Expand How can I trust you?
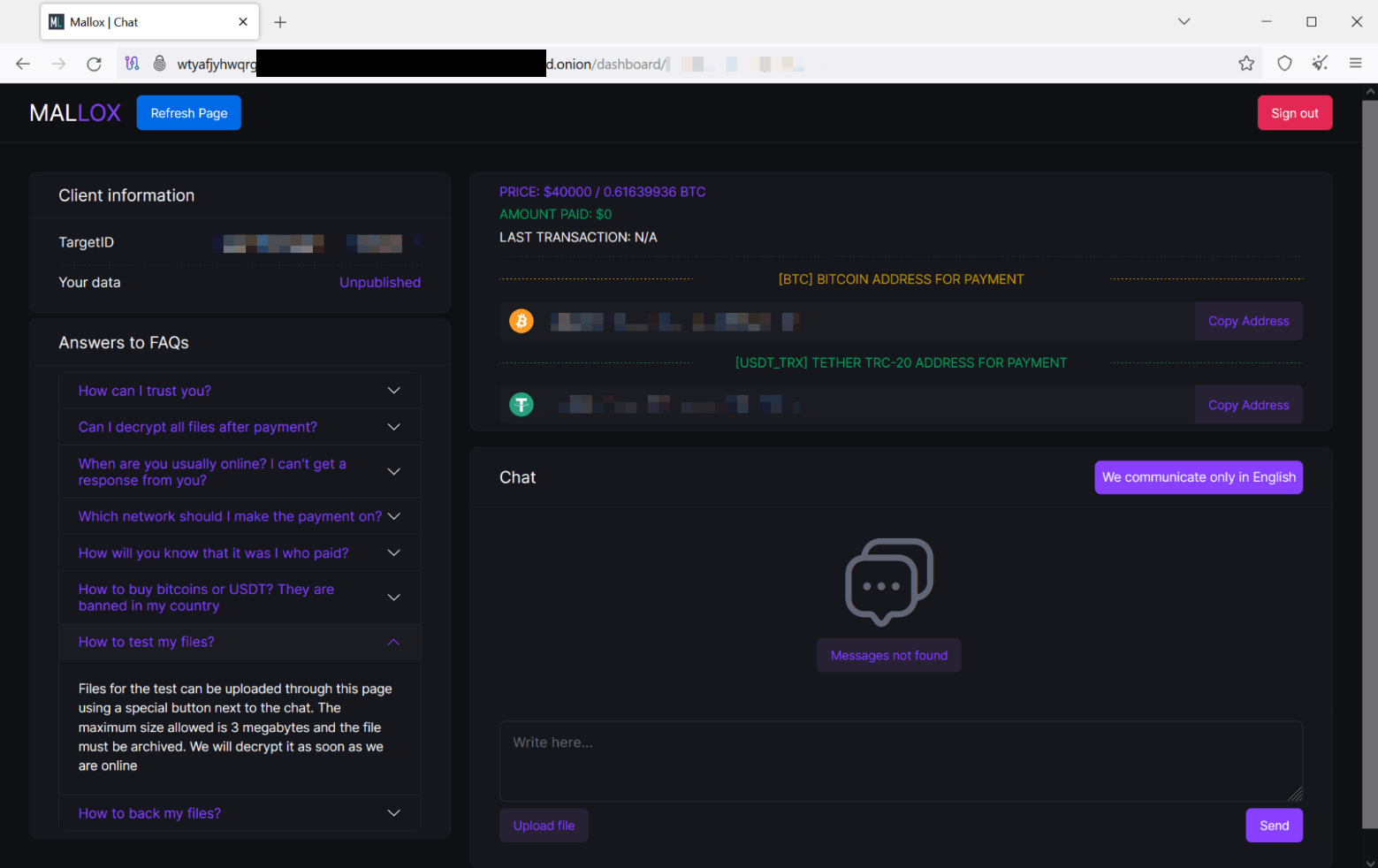 point(240,391)
